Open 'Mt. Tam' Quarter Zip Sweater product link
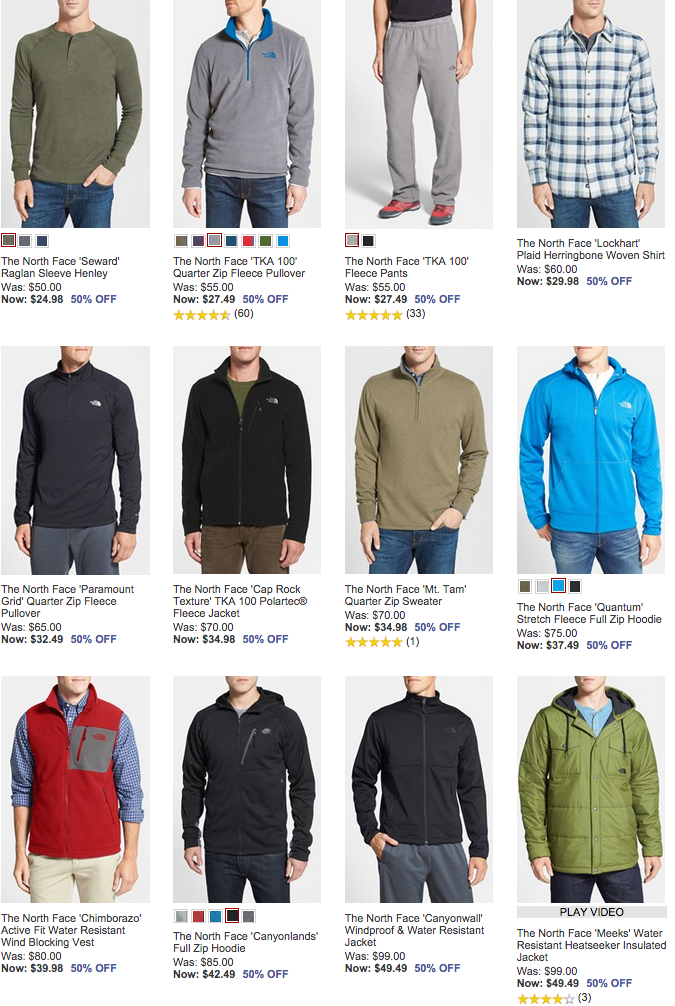The width and height of the screenshot is (675, 1006). point(406,595)
